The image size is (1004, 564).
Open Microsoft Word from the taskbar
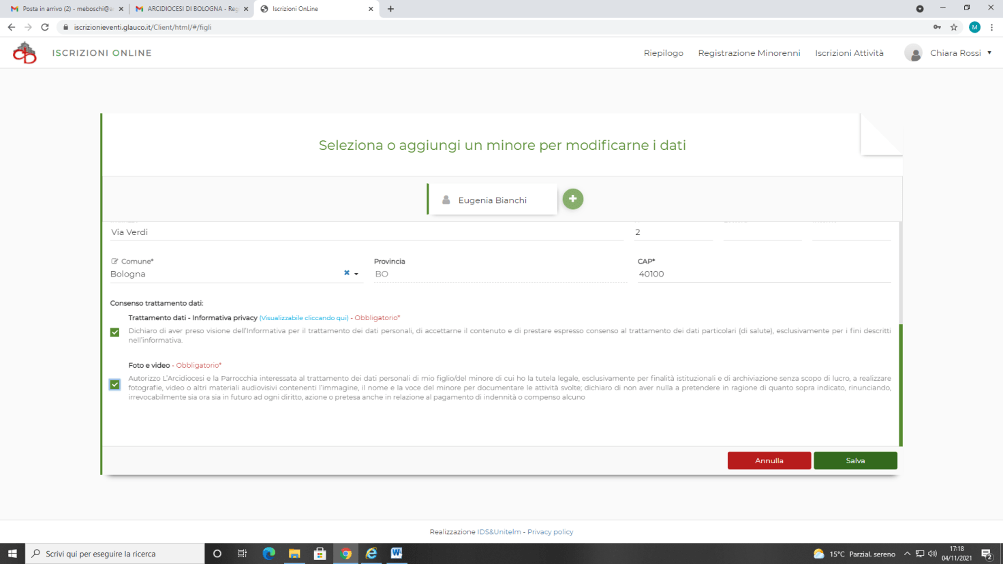point(396,553)
